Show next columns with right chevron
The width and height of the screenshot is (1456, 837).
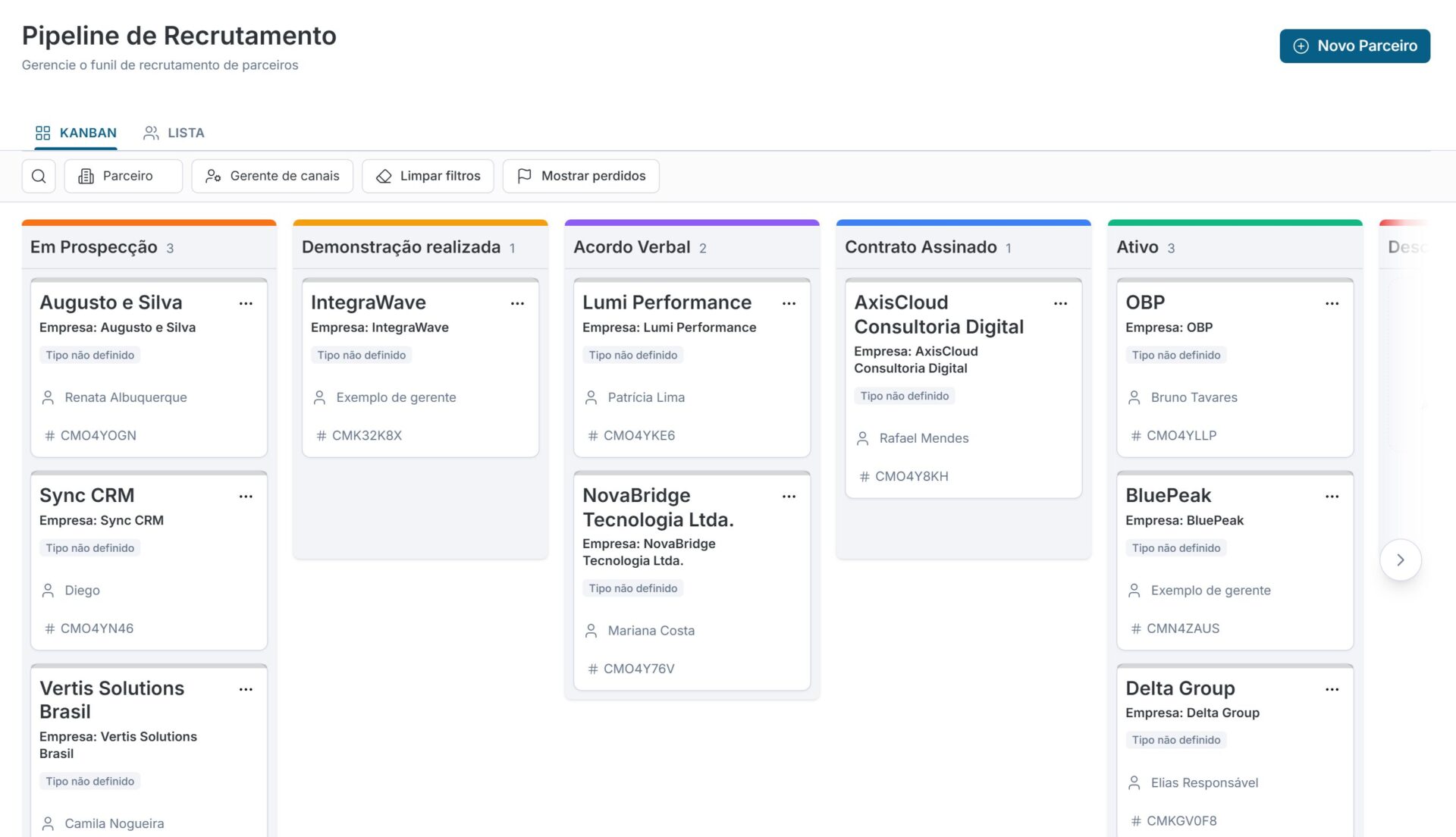pyautogui.click(x=1400, y=560)
